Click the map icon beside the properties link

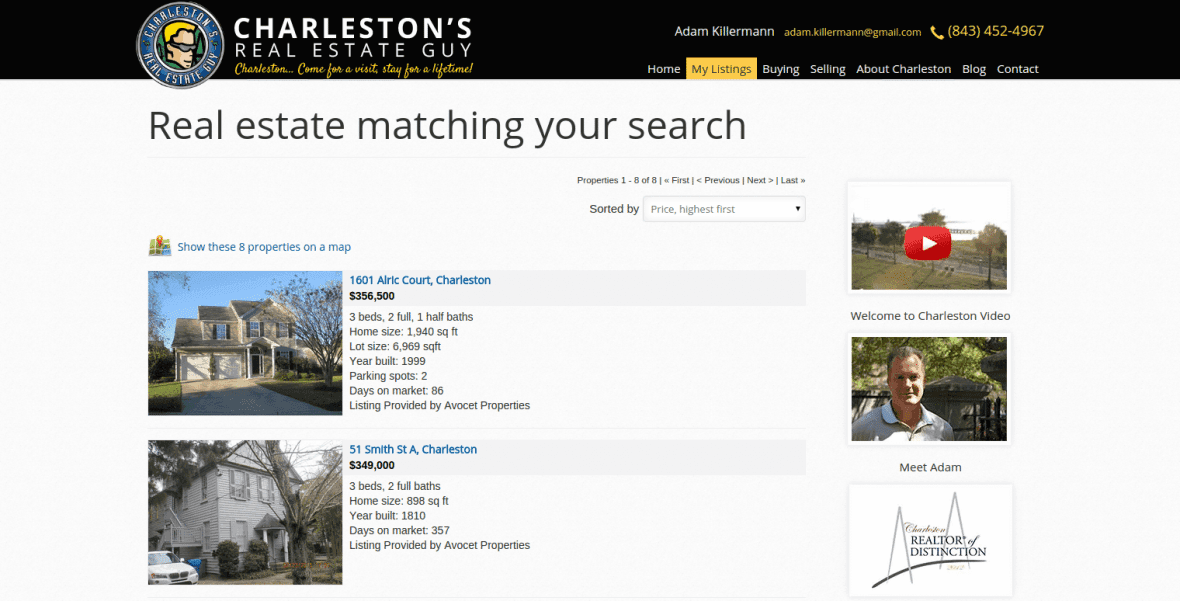(160, 245)
